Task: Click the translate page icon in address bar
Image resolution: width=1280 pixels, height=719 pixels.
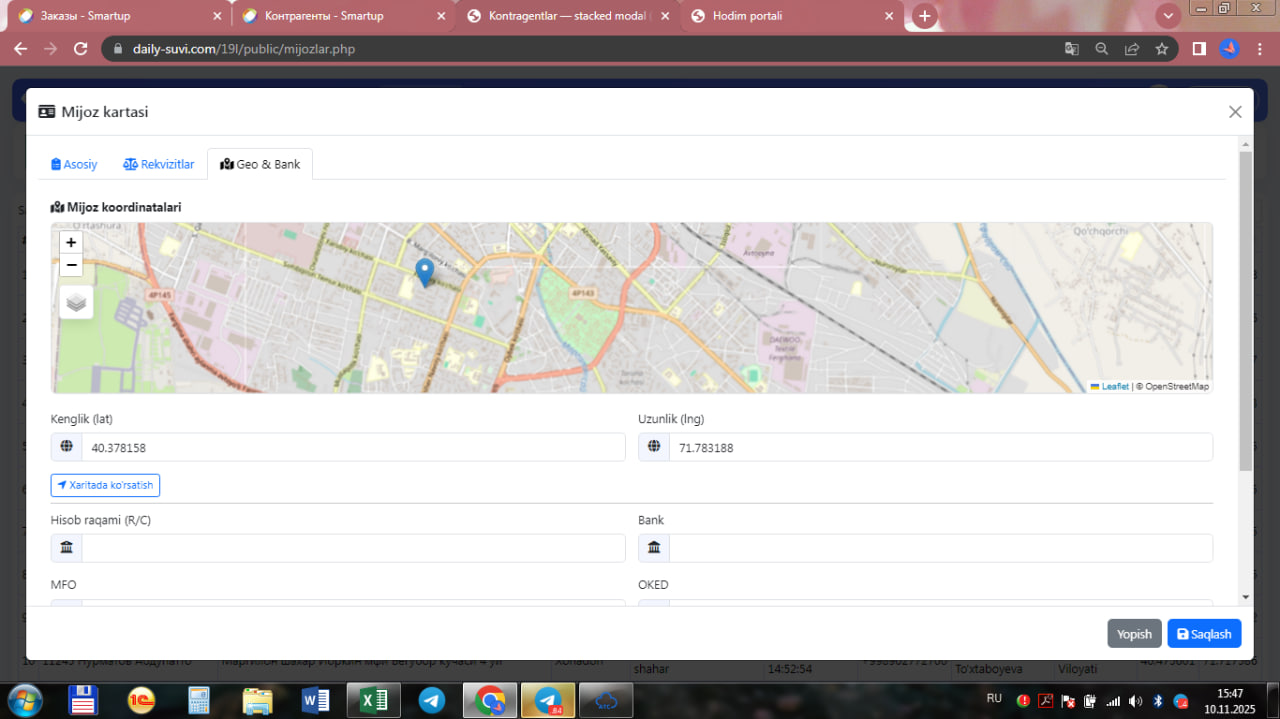Action: click(1071, 49)
